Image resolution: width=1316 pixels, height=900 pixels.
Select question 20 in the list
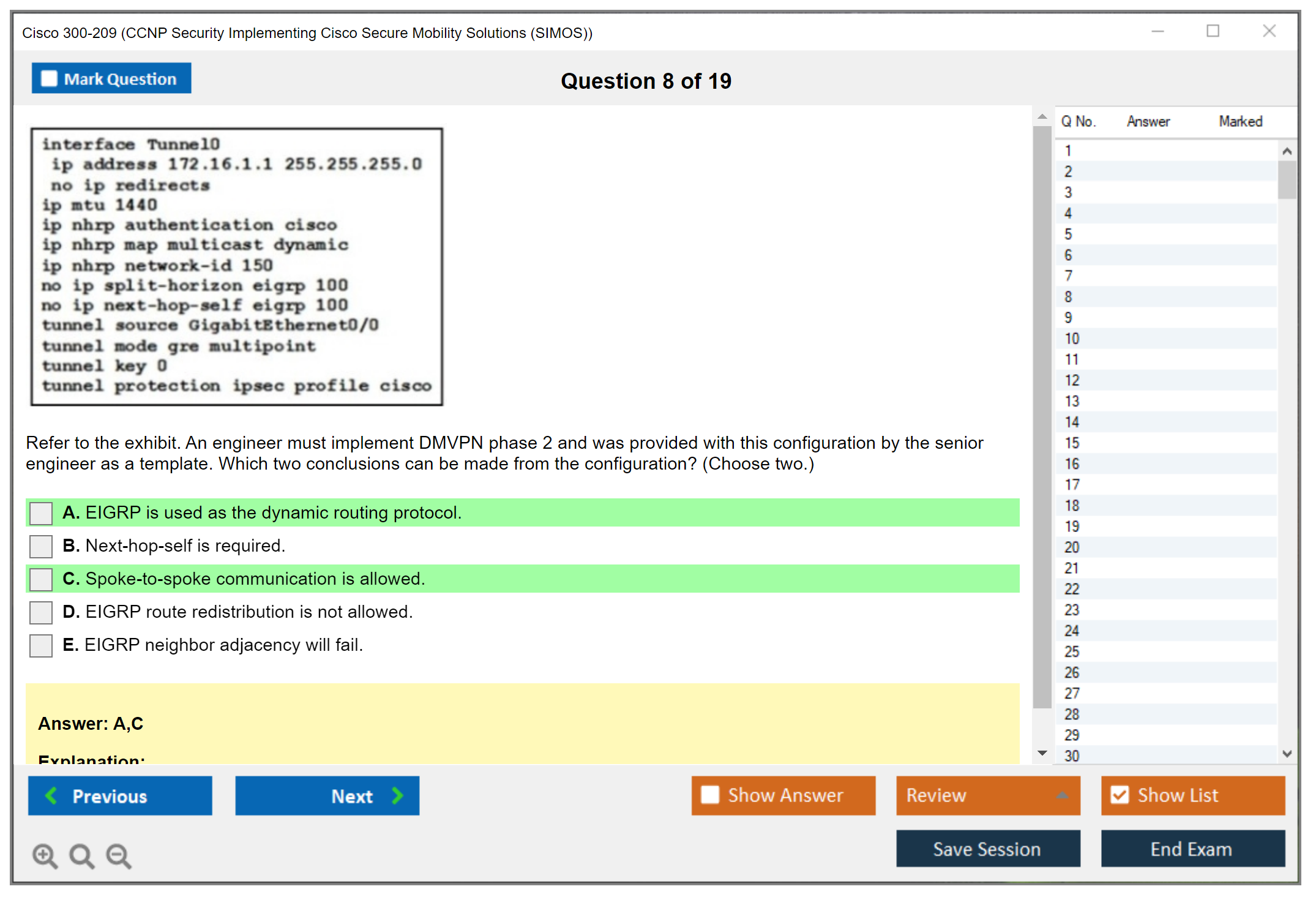pos(1072,547)
